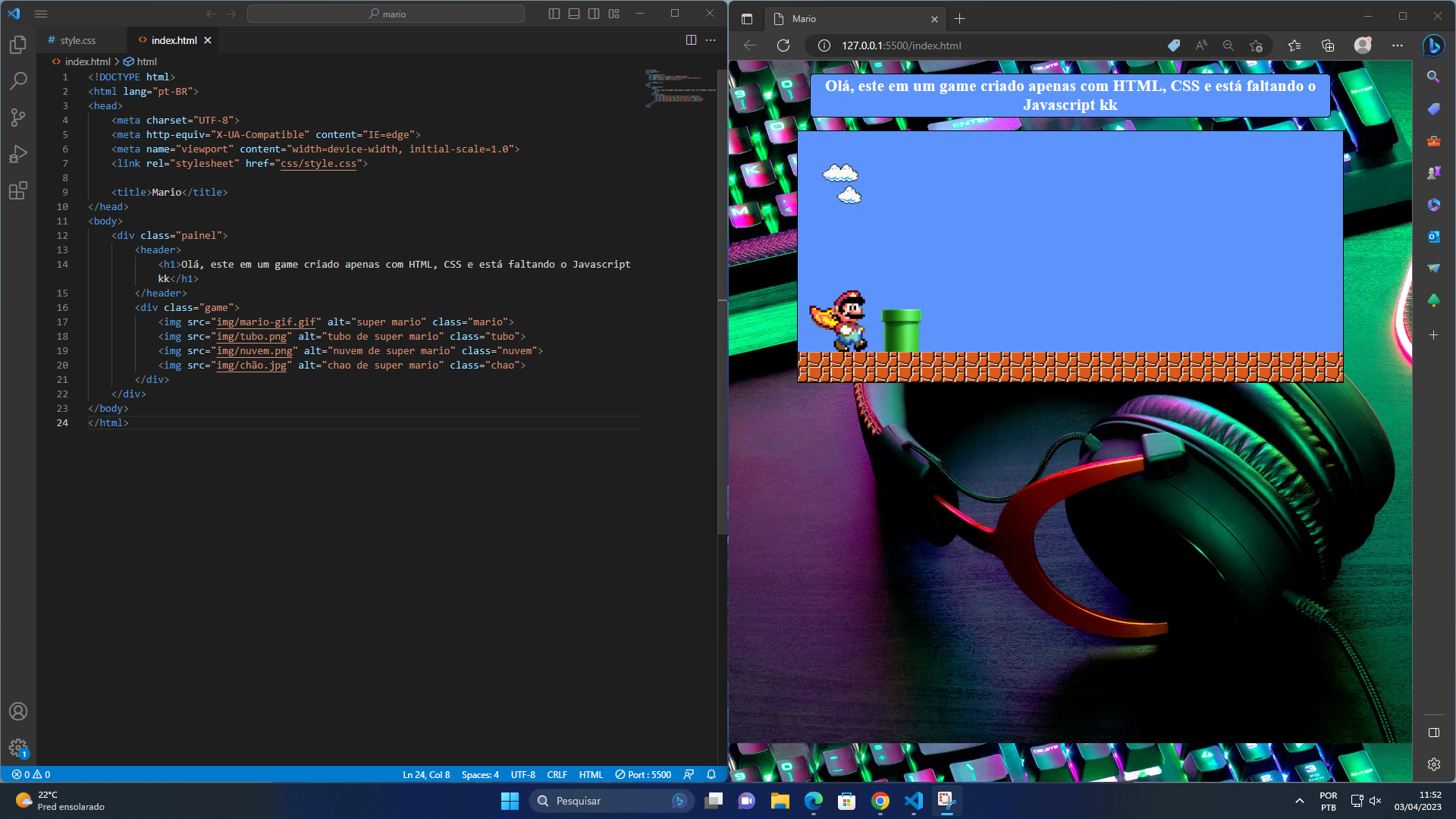1456x819 pixels.
Task: Open VS Code settings gear
Action: [x=18, y=747]
